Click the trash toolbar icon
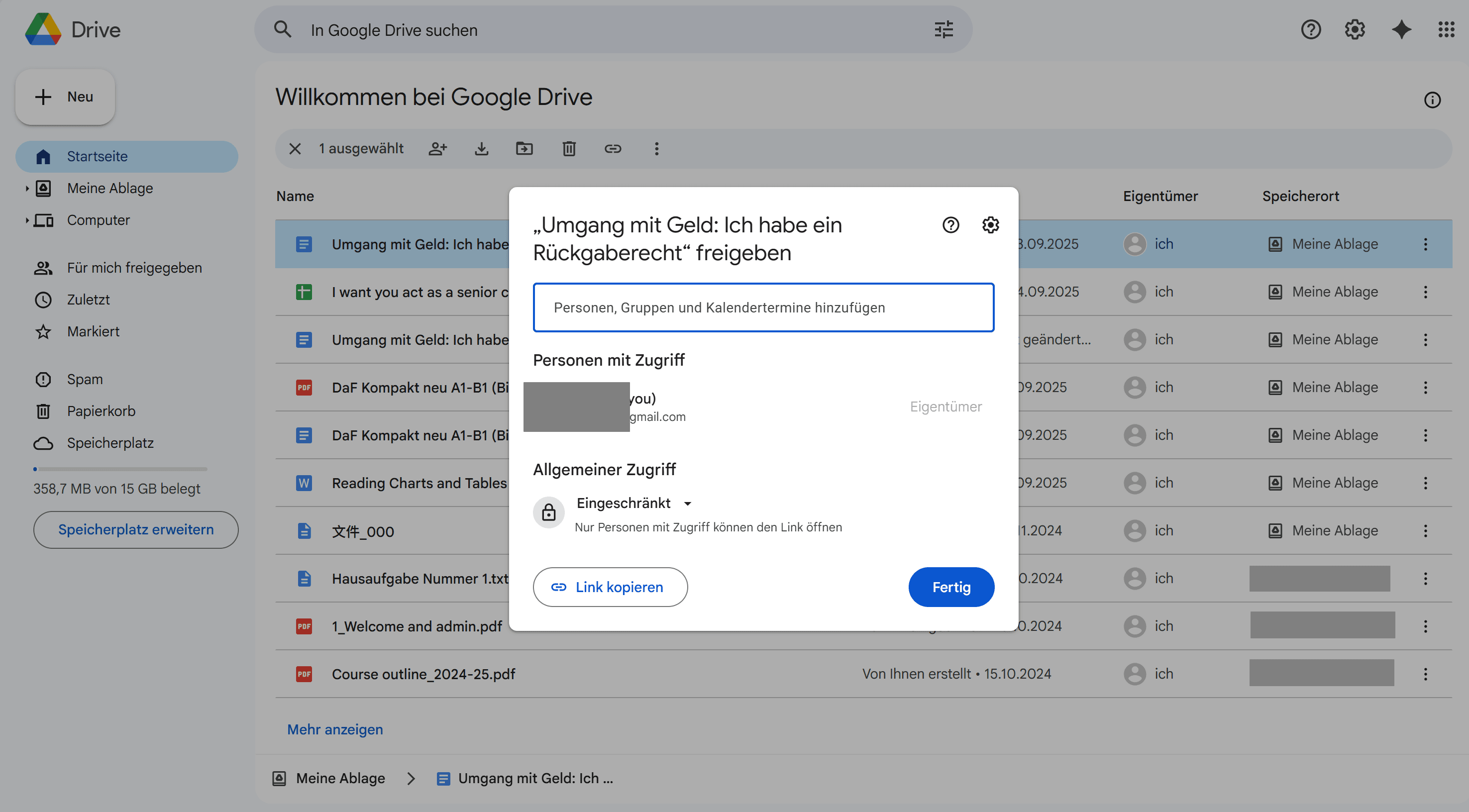The width and height of the screenshot is (1469, 812). point(569,149)
